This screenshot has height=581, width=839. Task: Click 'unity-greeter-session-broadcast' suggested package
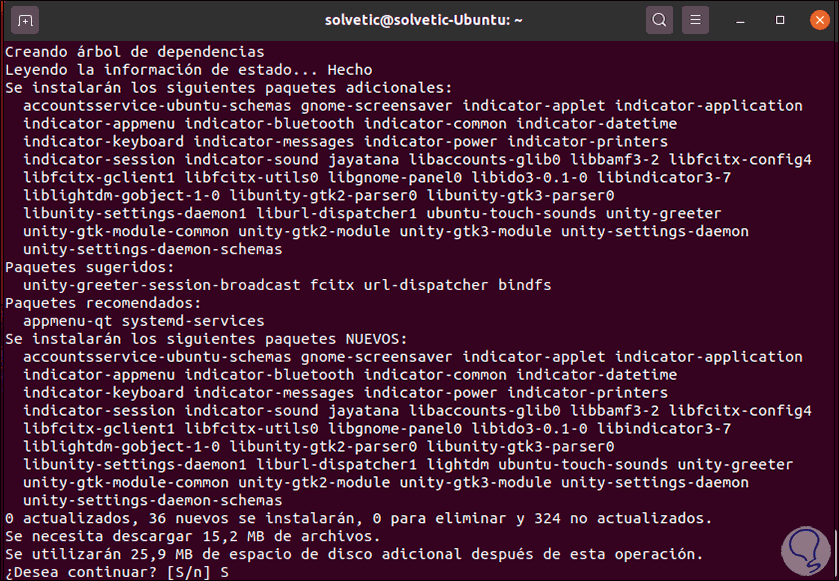click(x=162, y=285)
